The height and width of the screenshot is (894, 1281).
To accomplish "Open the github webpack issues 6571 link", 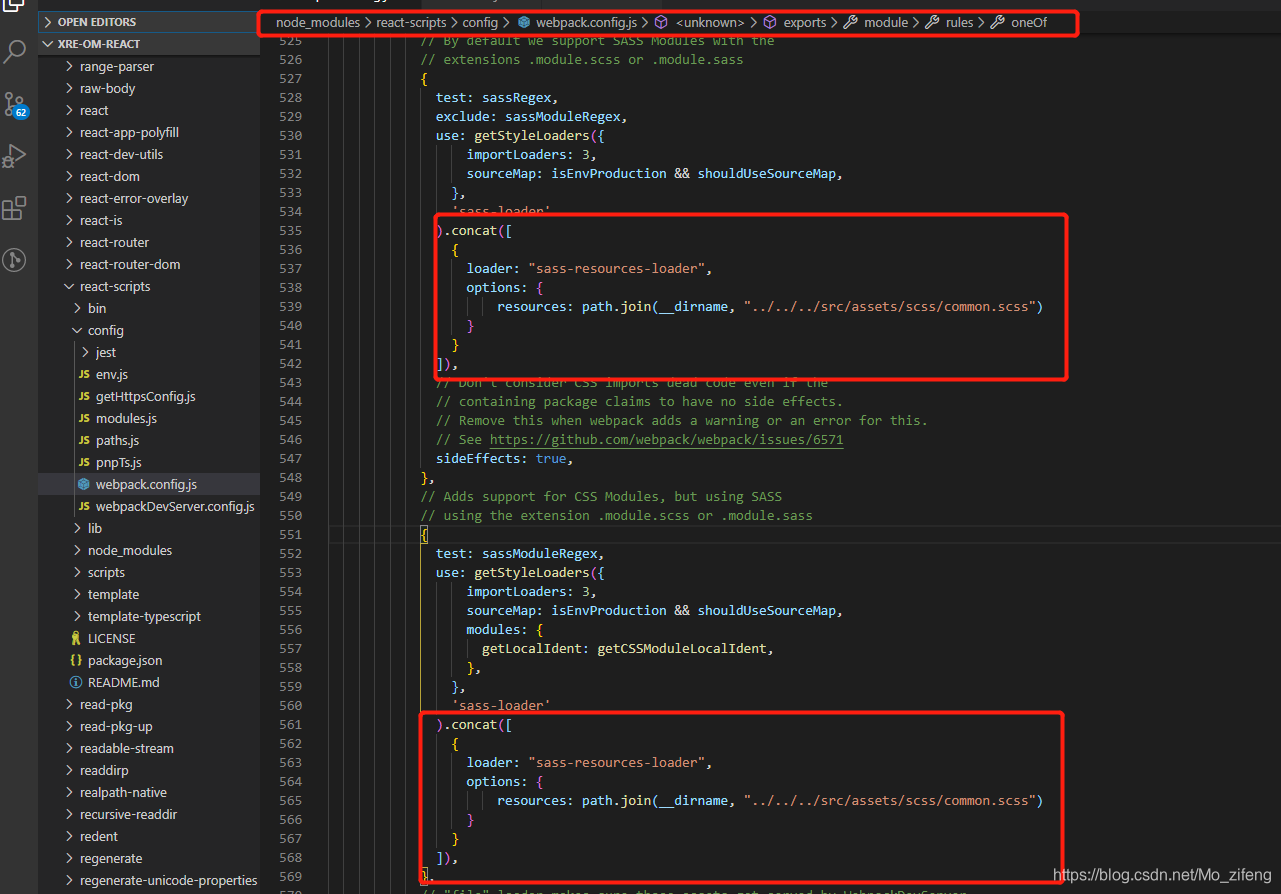I will tap(666, 439).
